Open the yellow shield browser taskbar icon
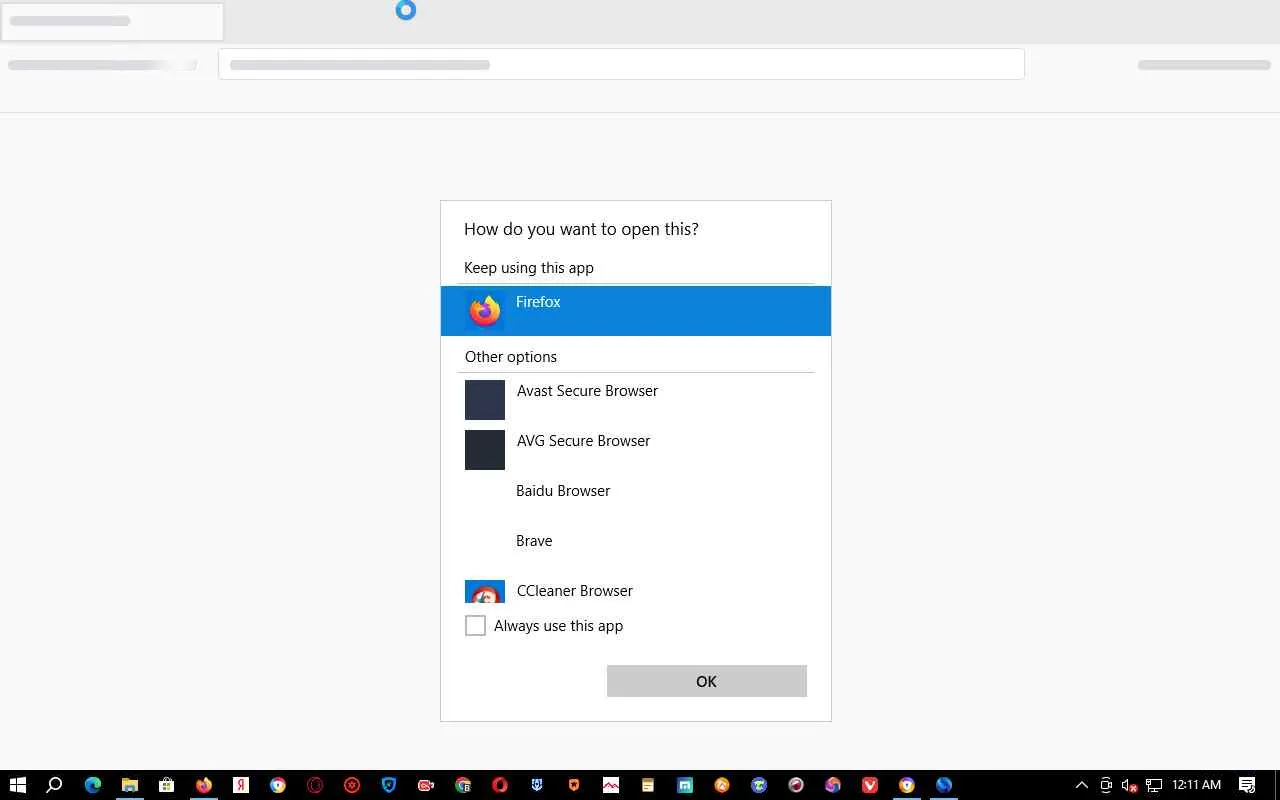This screenshot has height=800, width=1280. tap(907, 785)
